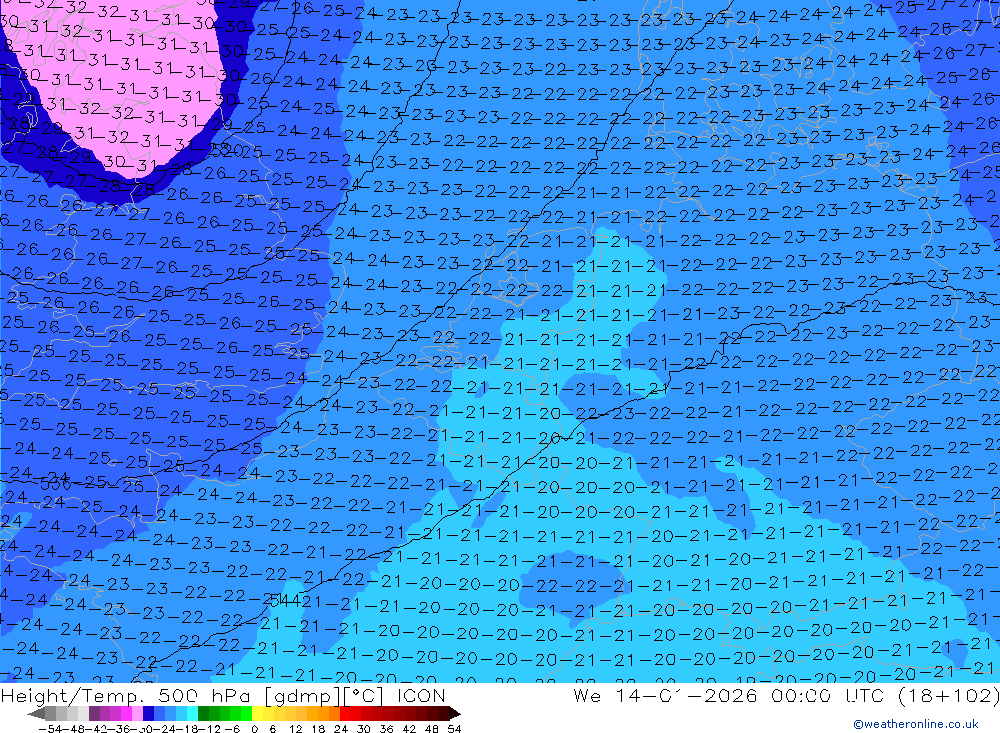Pick the dark navy blue legend swatch
This screenshot has width=1000, height=733.
coord(148,713)
